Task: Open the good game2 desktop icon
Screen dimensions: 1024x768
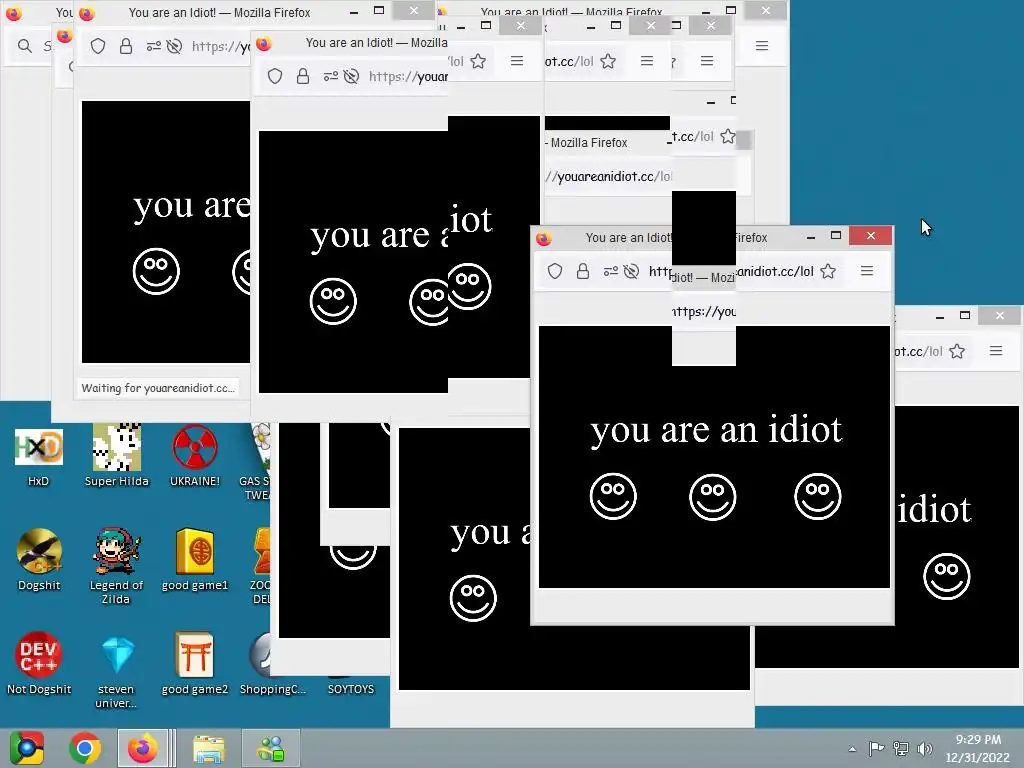Action: 195,664
